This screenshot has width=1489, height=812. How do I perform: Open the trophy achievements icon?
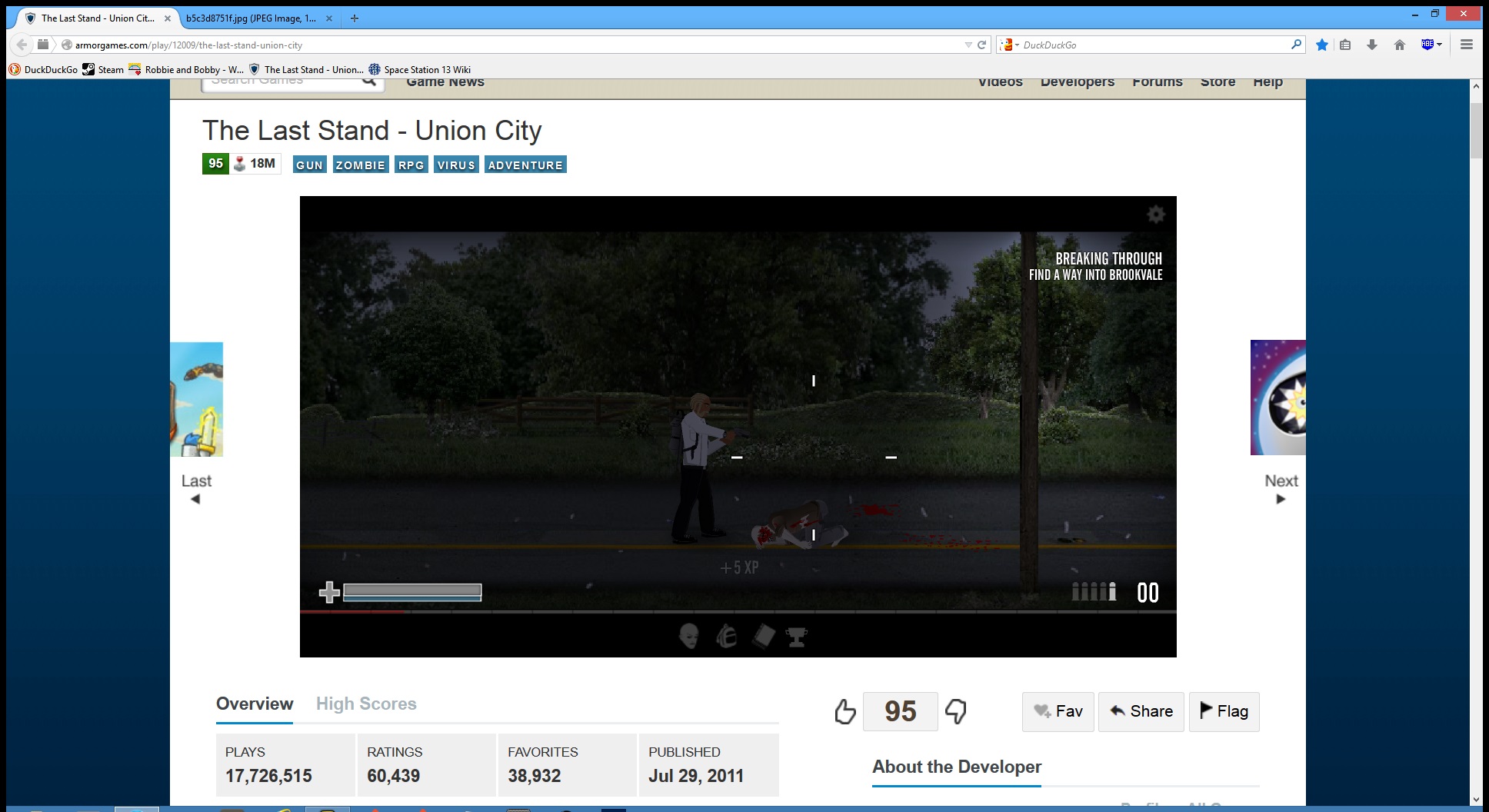(x=797, y=636)
